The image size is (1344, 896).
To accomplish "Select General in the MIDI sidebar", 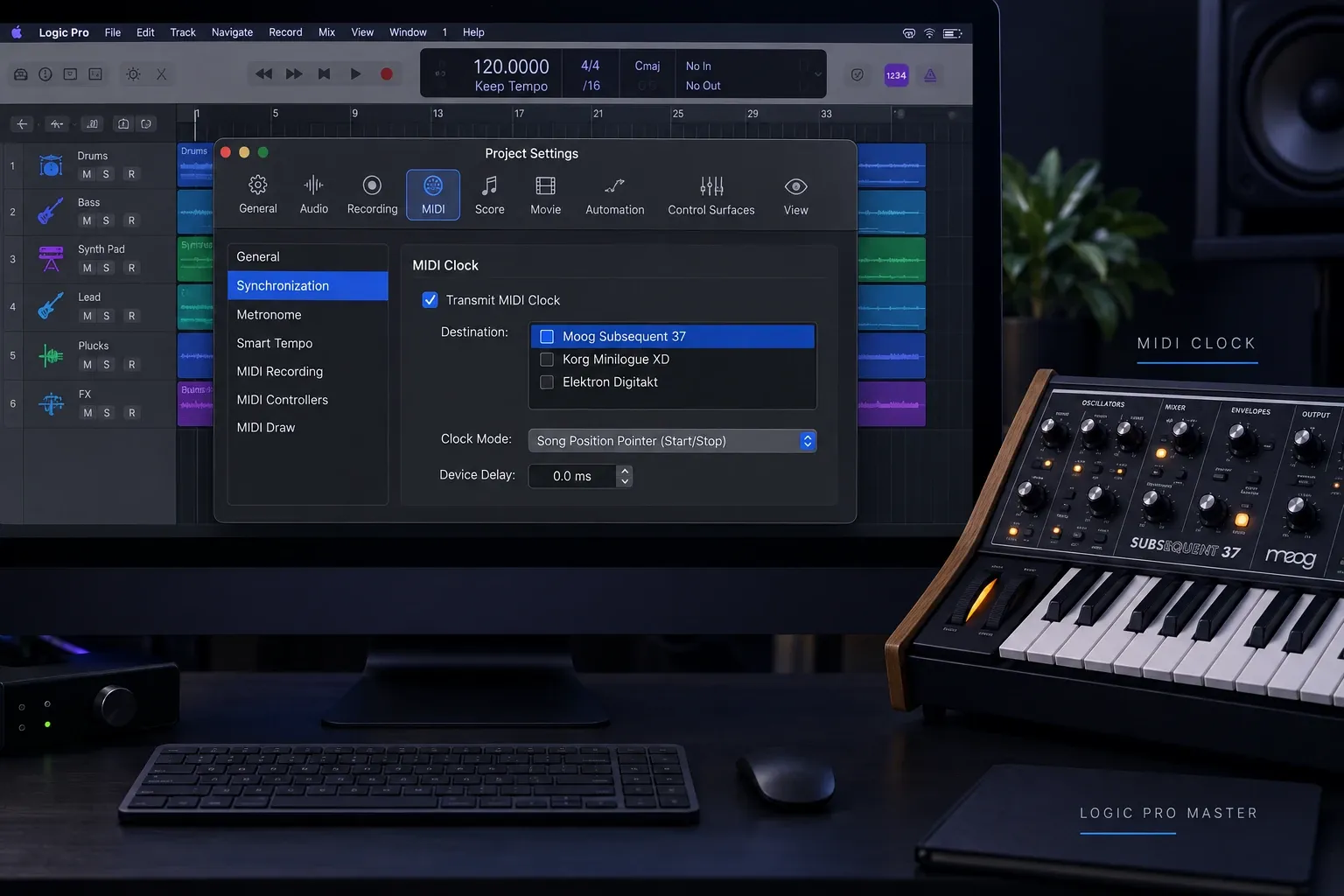I will coord(307,257).
